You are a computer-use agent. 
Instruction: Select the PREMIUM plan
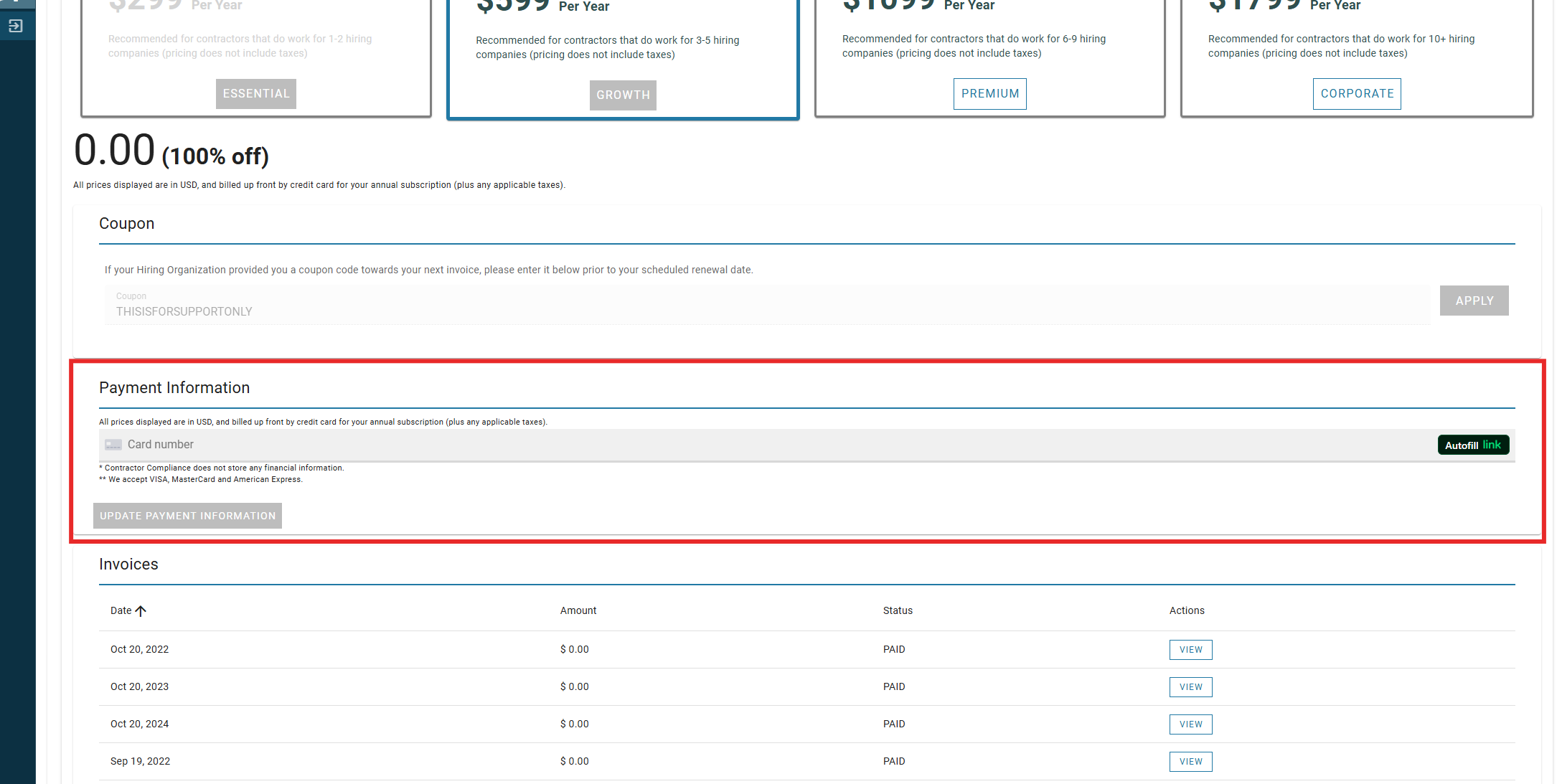(x=989, y=94)
